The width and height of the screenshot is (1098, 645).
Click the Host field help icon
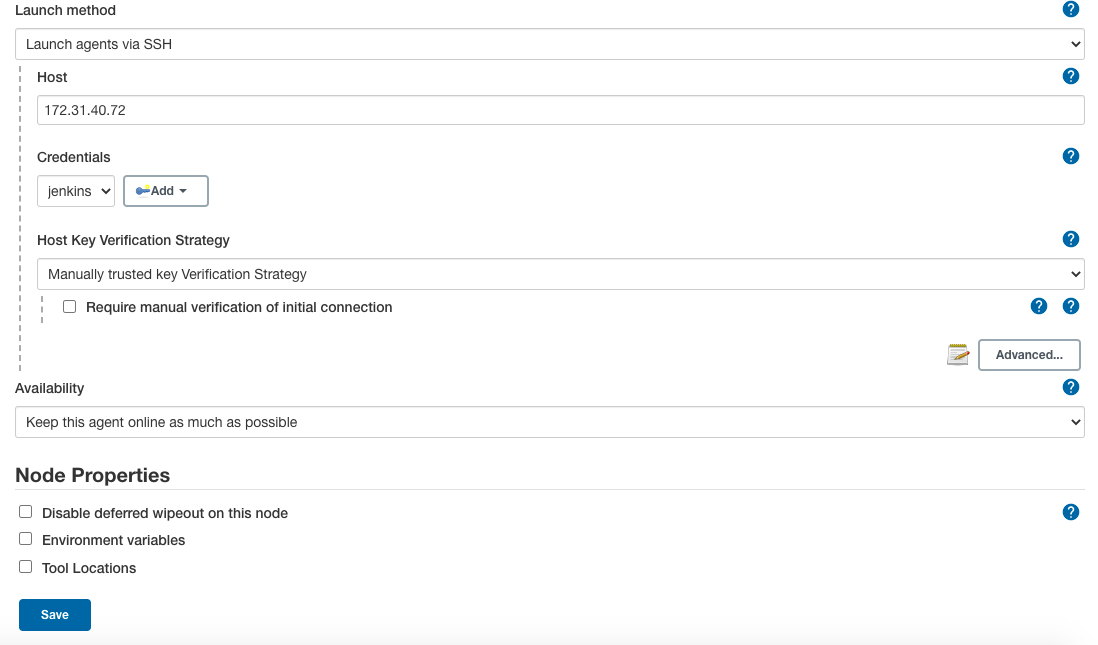click(1071, 76)
